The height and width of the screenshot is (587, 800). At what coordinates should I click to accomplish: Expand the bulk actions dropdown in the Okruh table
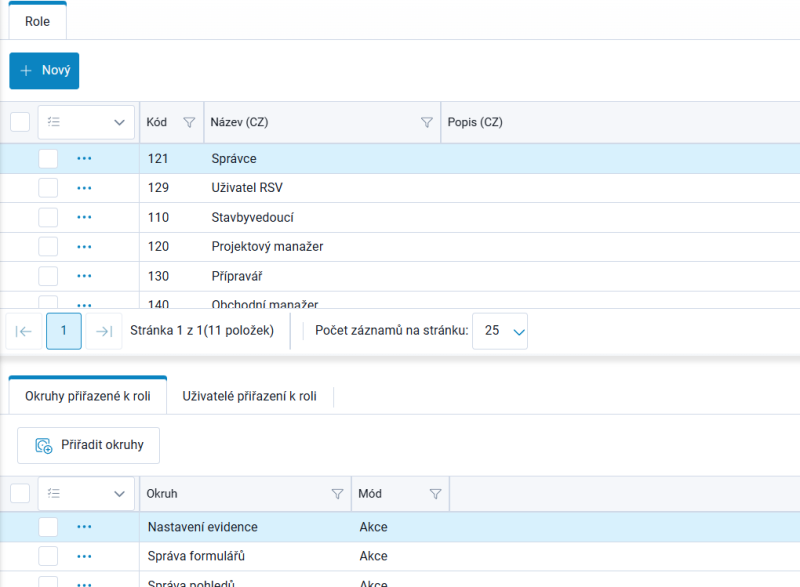[x=86, y=494]
